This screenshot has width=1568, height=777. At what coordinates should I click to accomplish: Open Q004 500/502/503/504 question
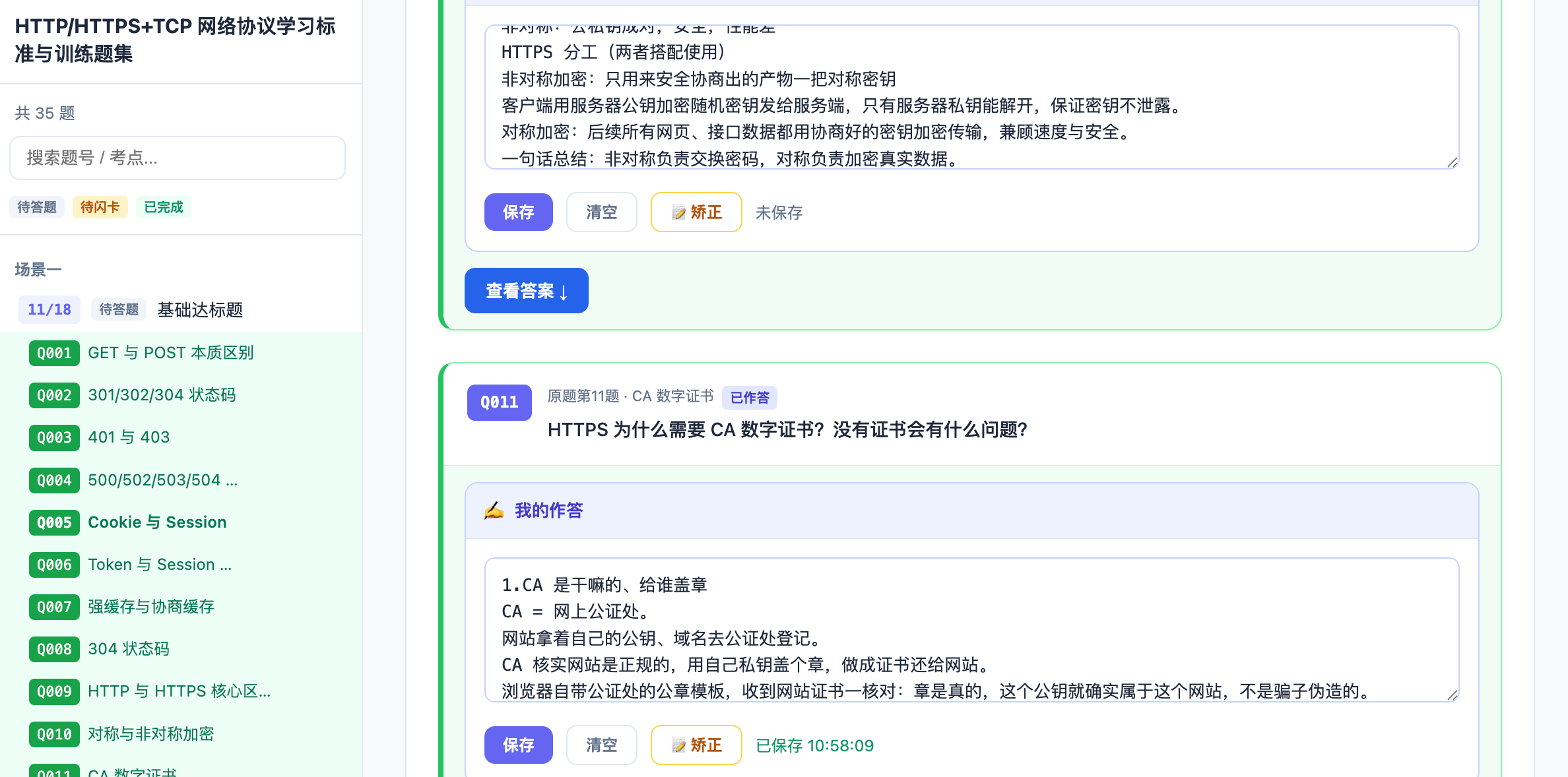181,480
